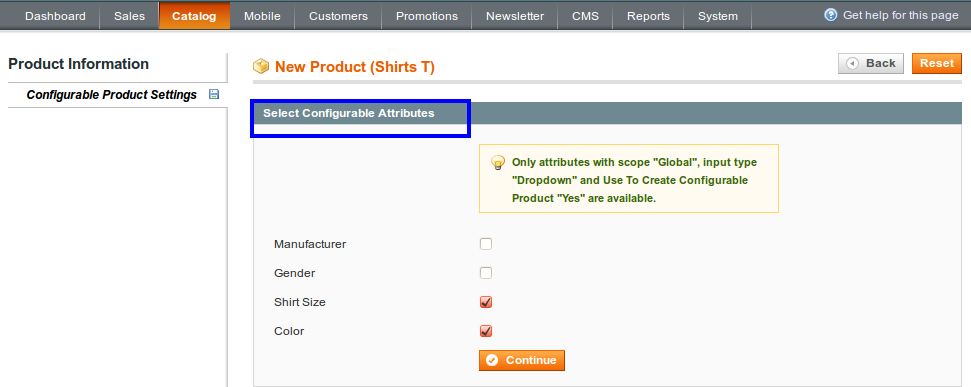The width and height of the screenshot is (971, 387).
Task: Click the checkmark icon on Continue button
Action: coord(492,360)
